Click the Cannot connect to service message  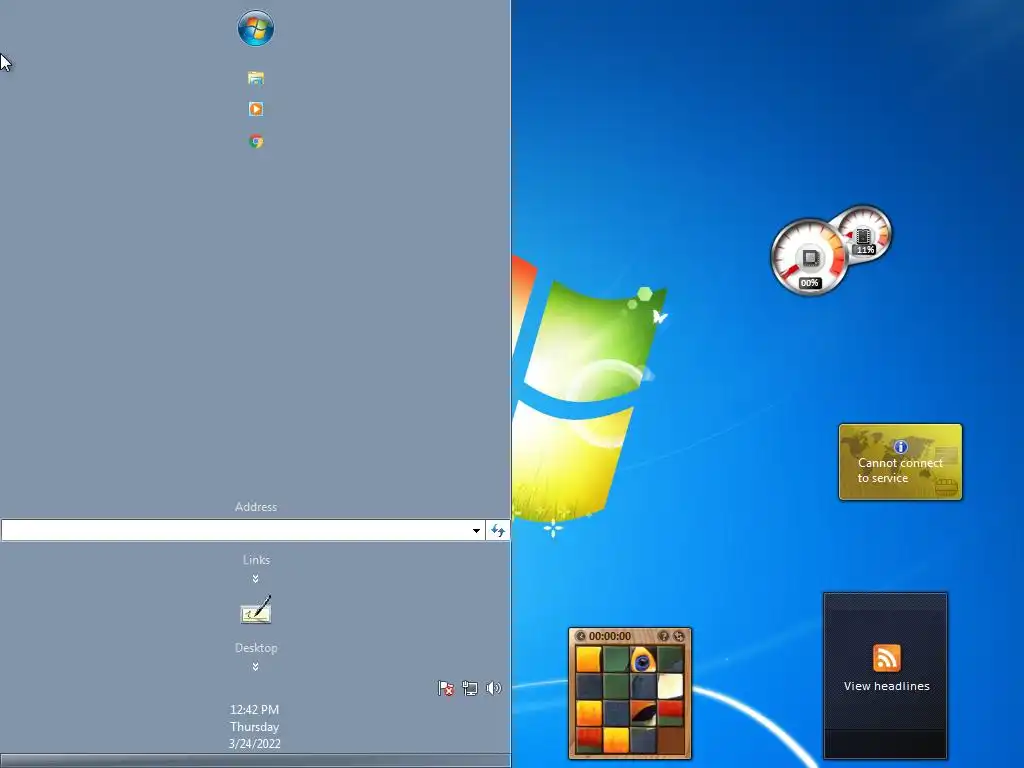pos(900,470)
